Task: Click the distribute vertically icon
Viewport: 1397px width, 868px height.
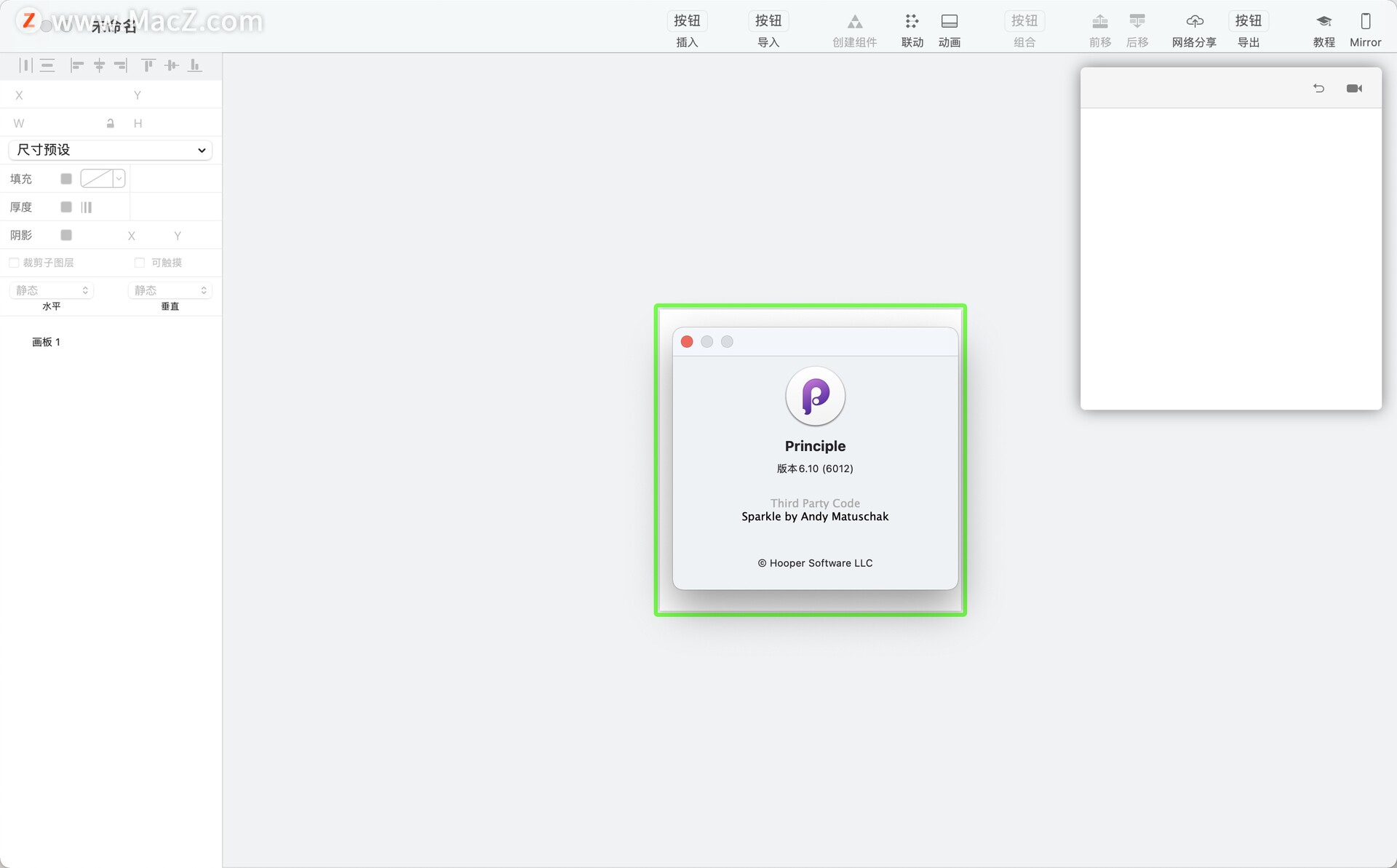Action: [47, 65]
